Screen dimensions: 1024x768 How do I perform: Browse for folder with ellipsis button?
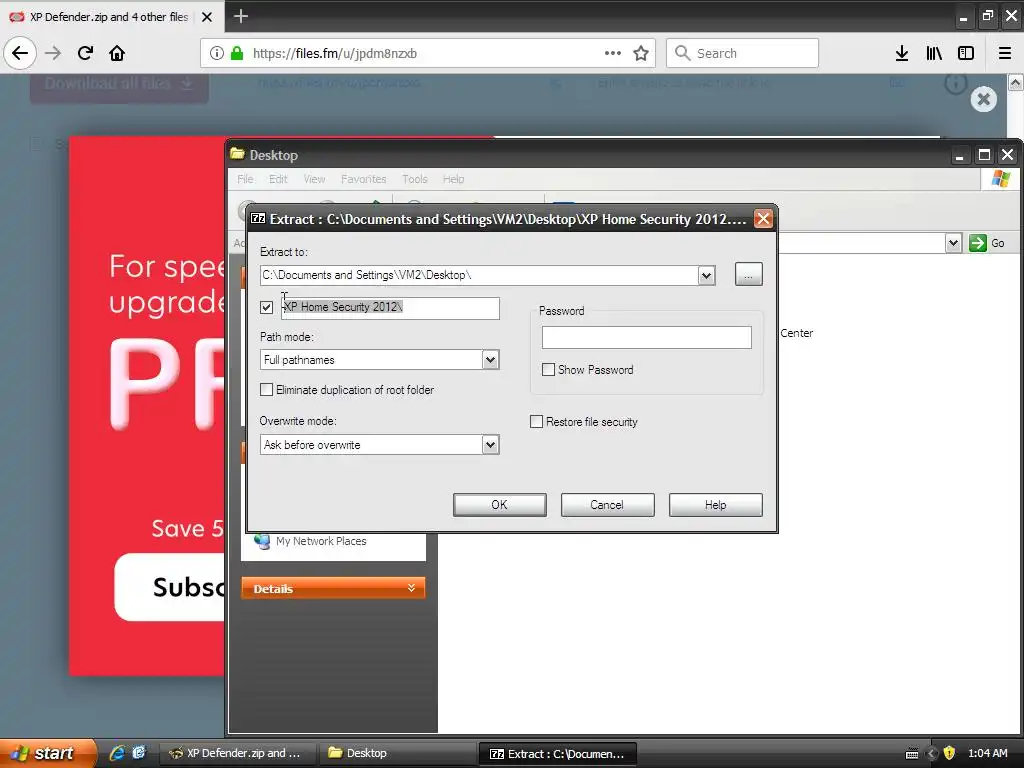point(748,274)
